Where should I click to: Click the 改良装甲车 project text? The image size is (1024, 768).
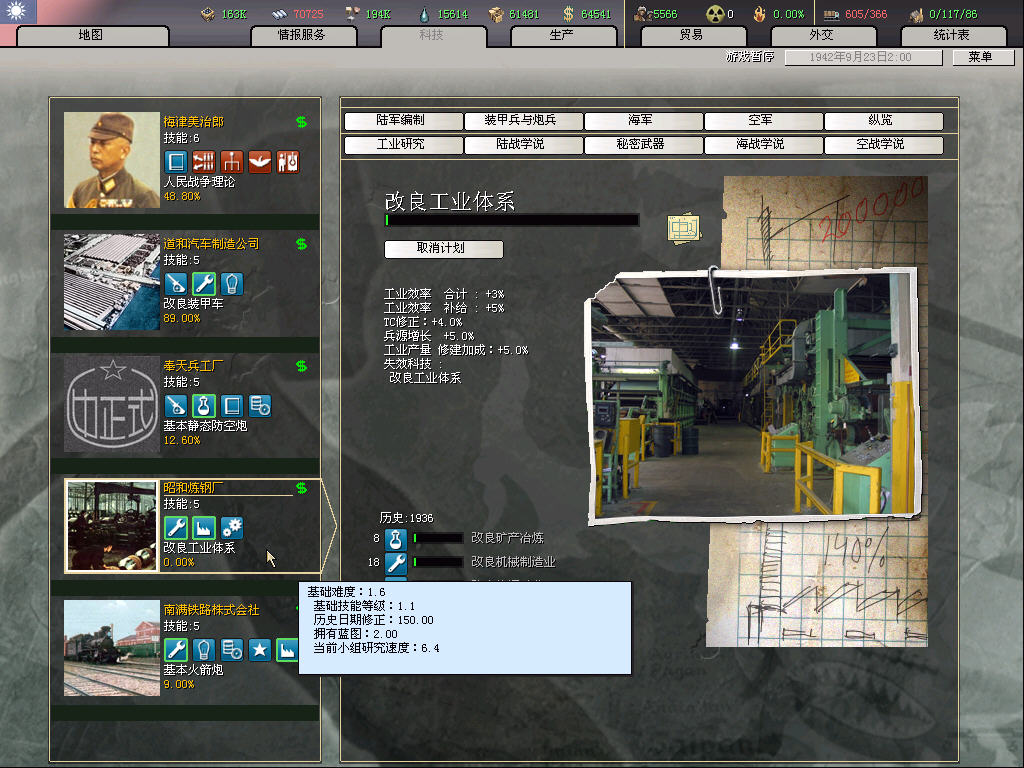[193, 304]
